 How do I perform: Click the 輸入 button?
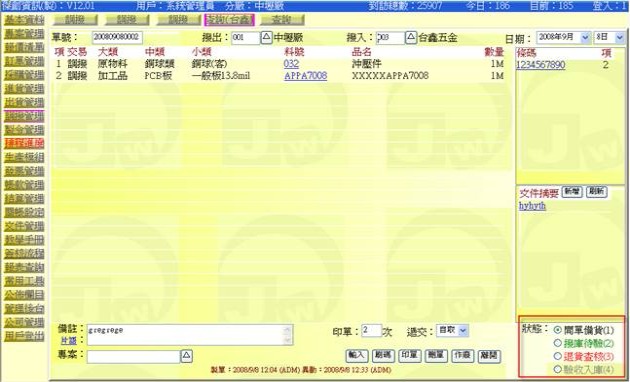tap(357, 355)
